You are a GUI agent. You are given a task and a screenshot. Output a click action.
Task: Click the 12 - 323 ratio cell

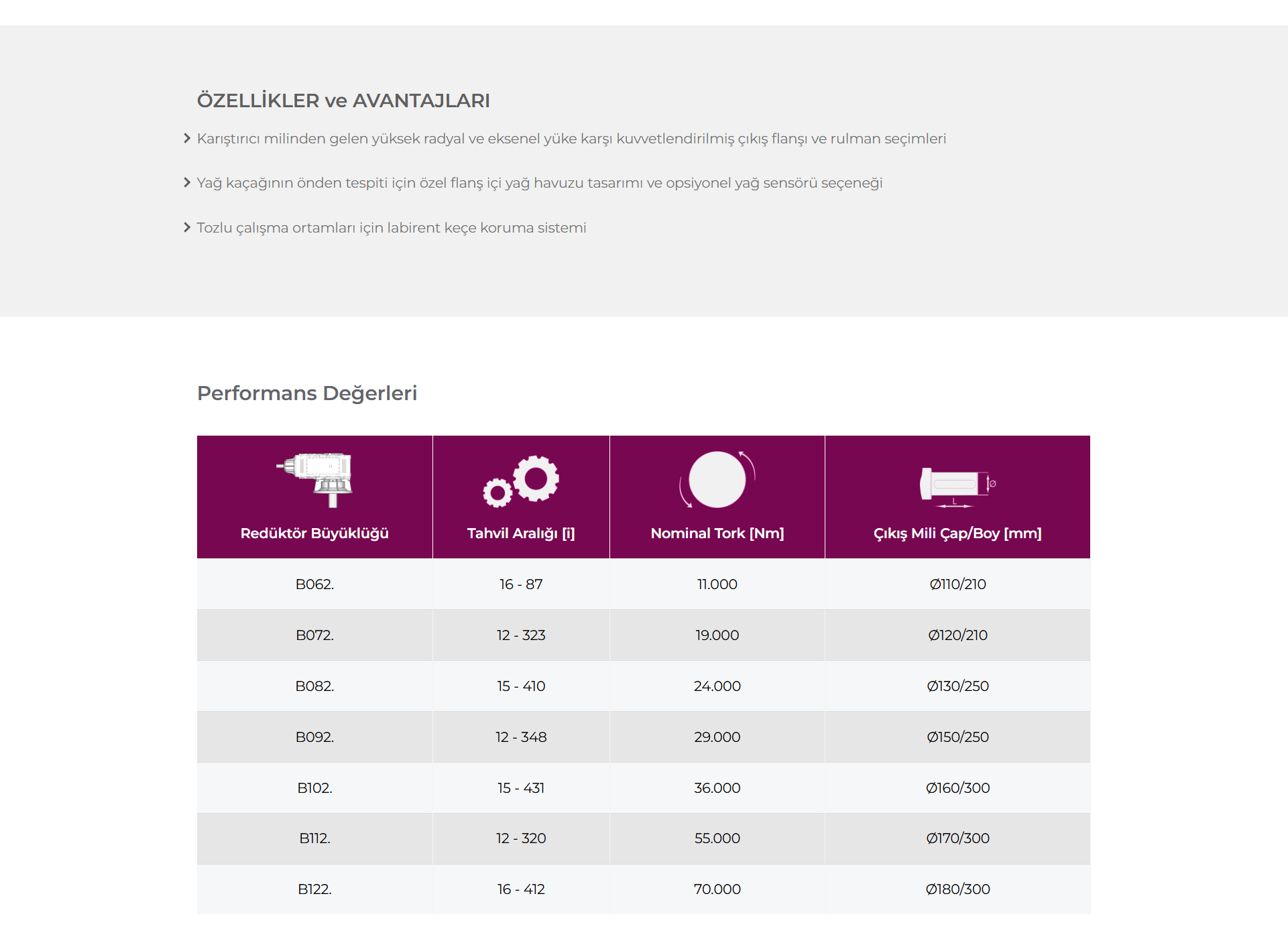(521, 635)
